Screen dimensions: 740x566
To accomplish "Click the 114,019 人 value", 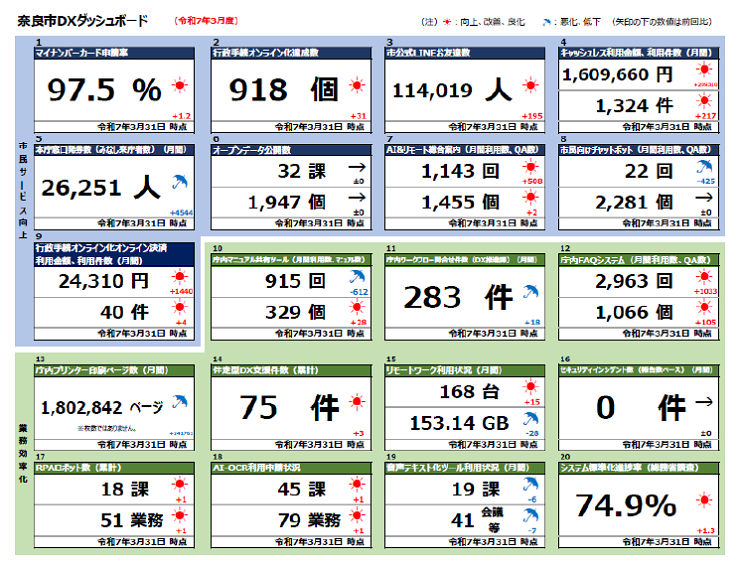I will (452, 90).
